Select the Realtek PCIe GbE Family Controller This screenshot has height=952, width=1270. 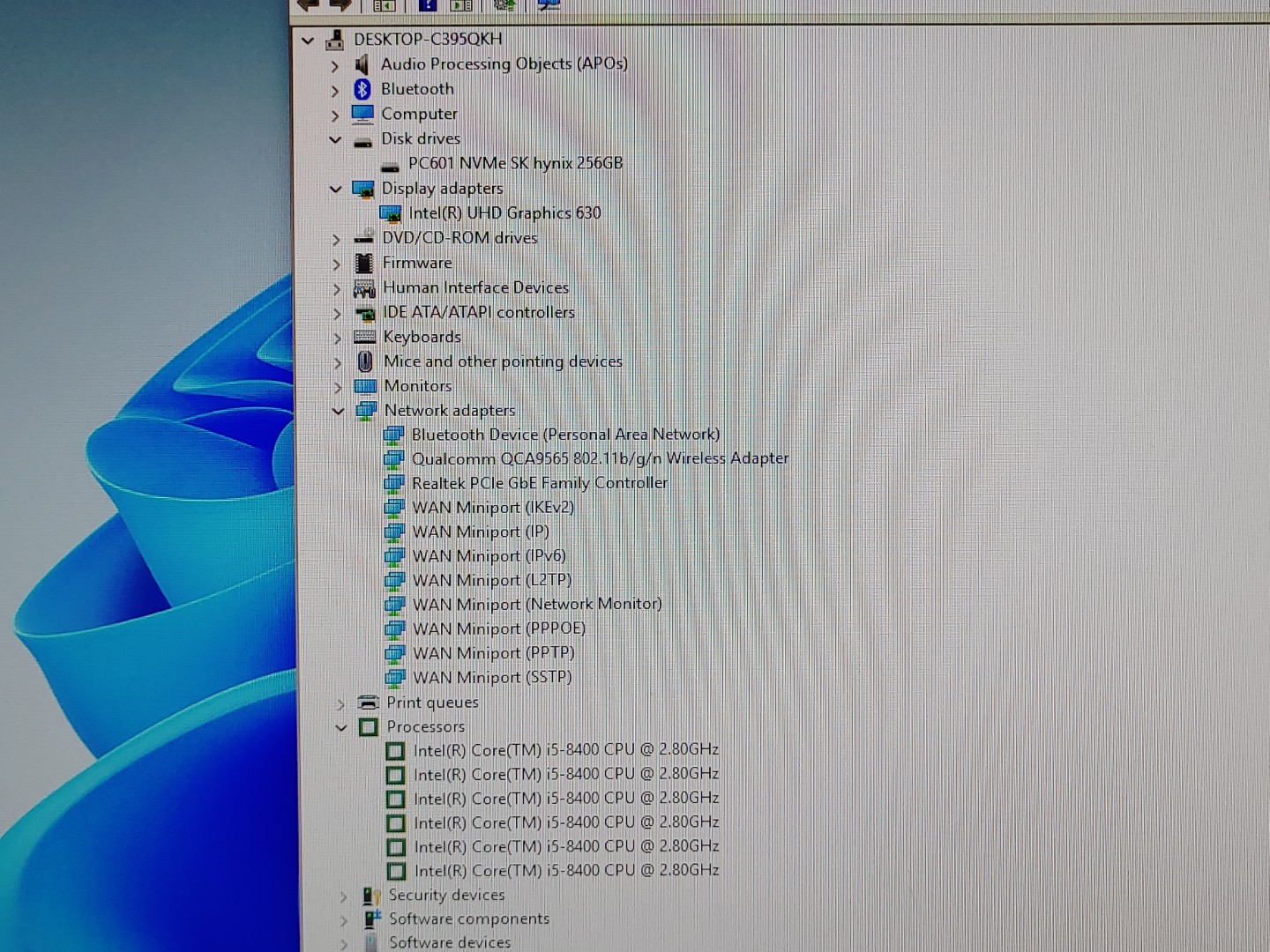tap(541, 482)
